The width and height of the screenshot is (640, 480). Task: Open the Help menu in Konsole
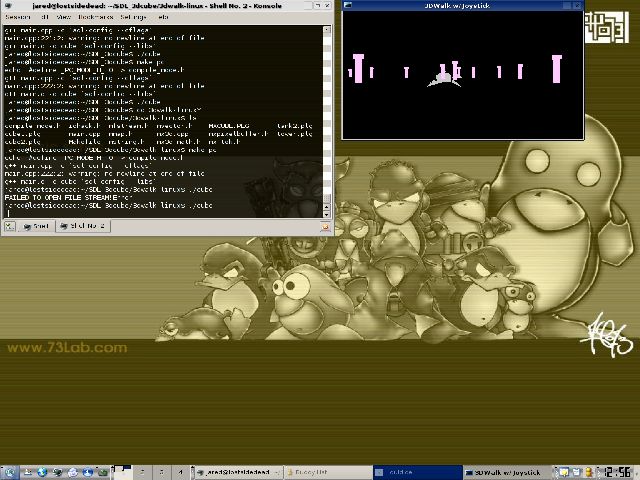tap(163, 17)
